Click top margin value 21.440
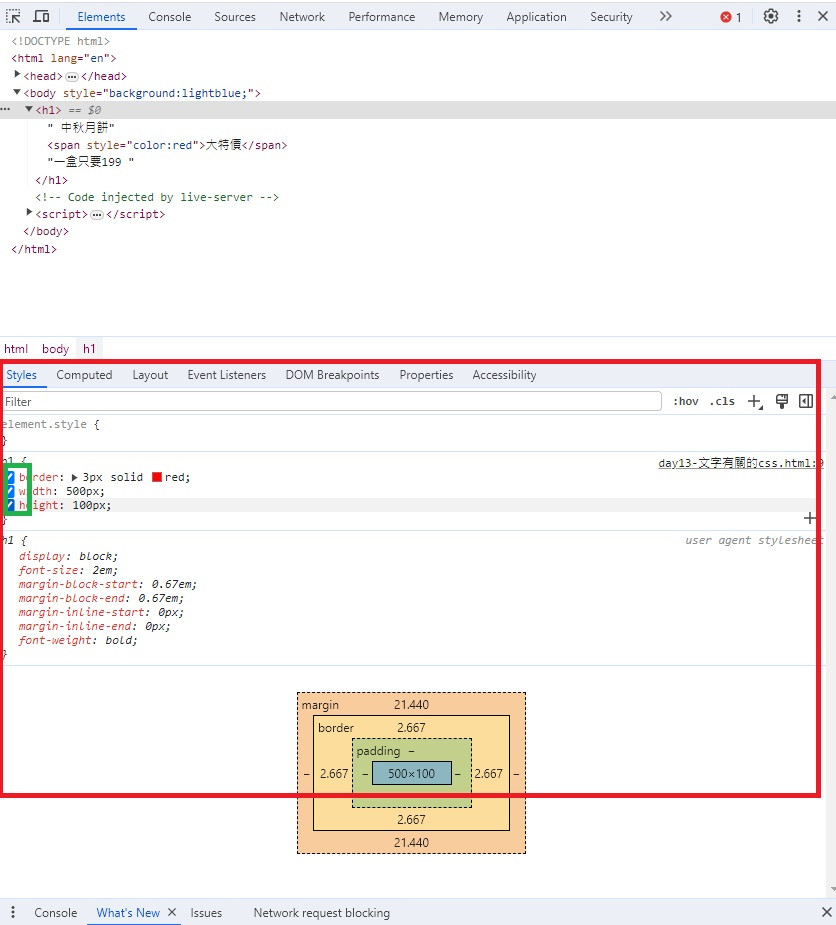836x925 pixels. click(x=411, y=704)
